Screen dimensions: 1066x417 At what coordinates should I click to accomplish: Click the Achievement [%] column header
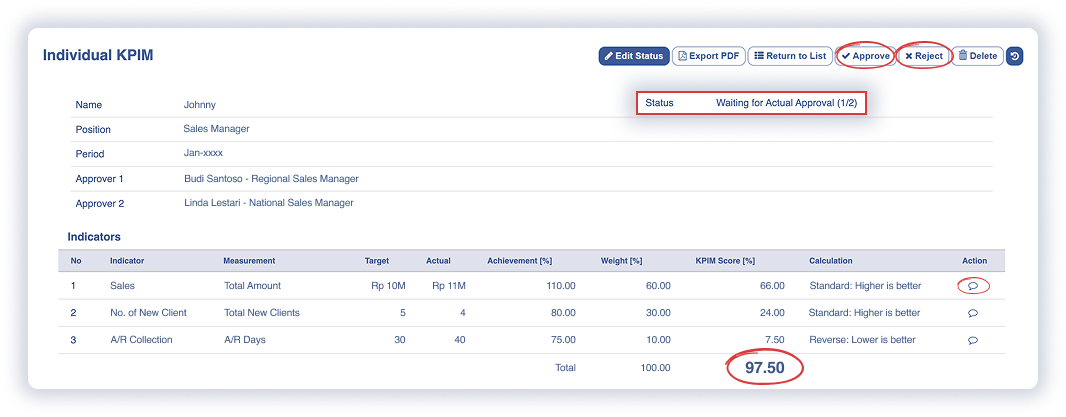[x=519, y=261]
